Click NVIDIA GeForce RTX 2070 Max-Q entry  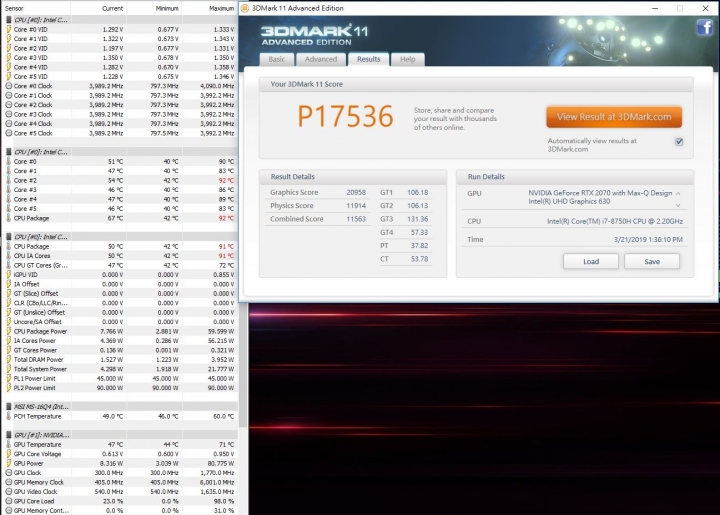point(600,193)
